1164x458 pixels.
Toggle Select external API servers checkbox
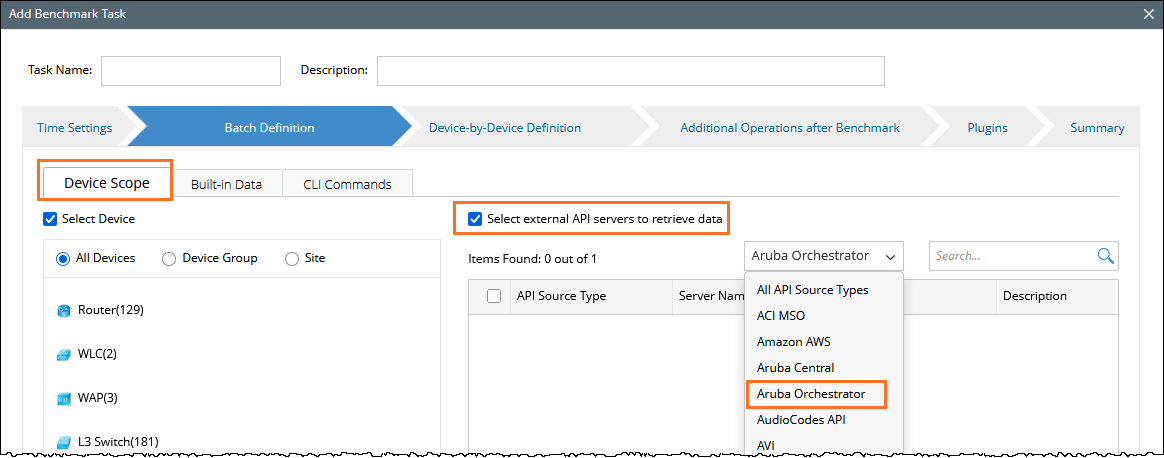pos(475,219)
